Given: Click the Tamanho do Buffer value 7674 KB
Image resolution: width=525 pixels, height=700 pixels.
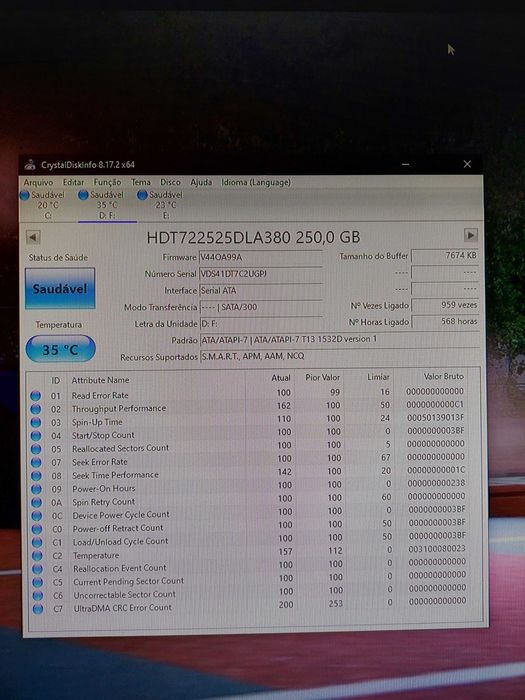Looking at the screenshot, I should coord(445,256).
